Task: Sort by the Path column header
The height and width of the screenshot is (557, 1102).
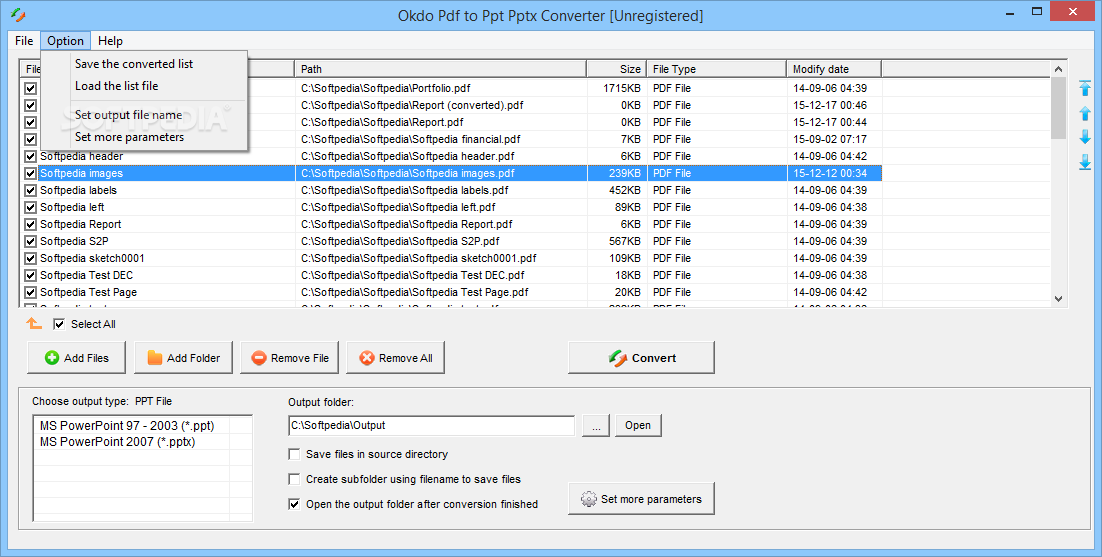Action: 441,69
